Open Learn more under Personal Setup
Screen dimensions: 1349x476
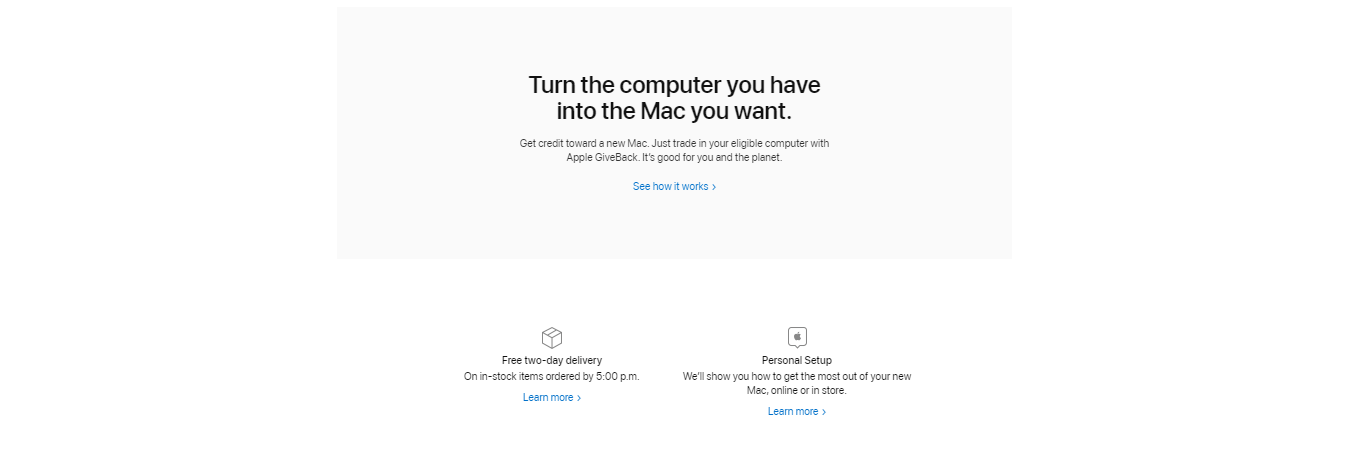796,412
